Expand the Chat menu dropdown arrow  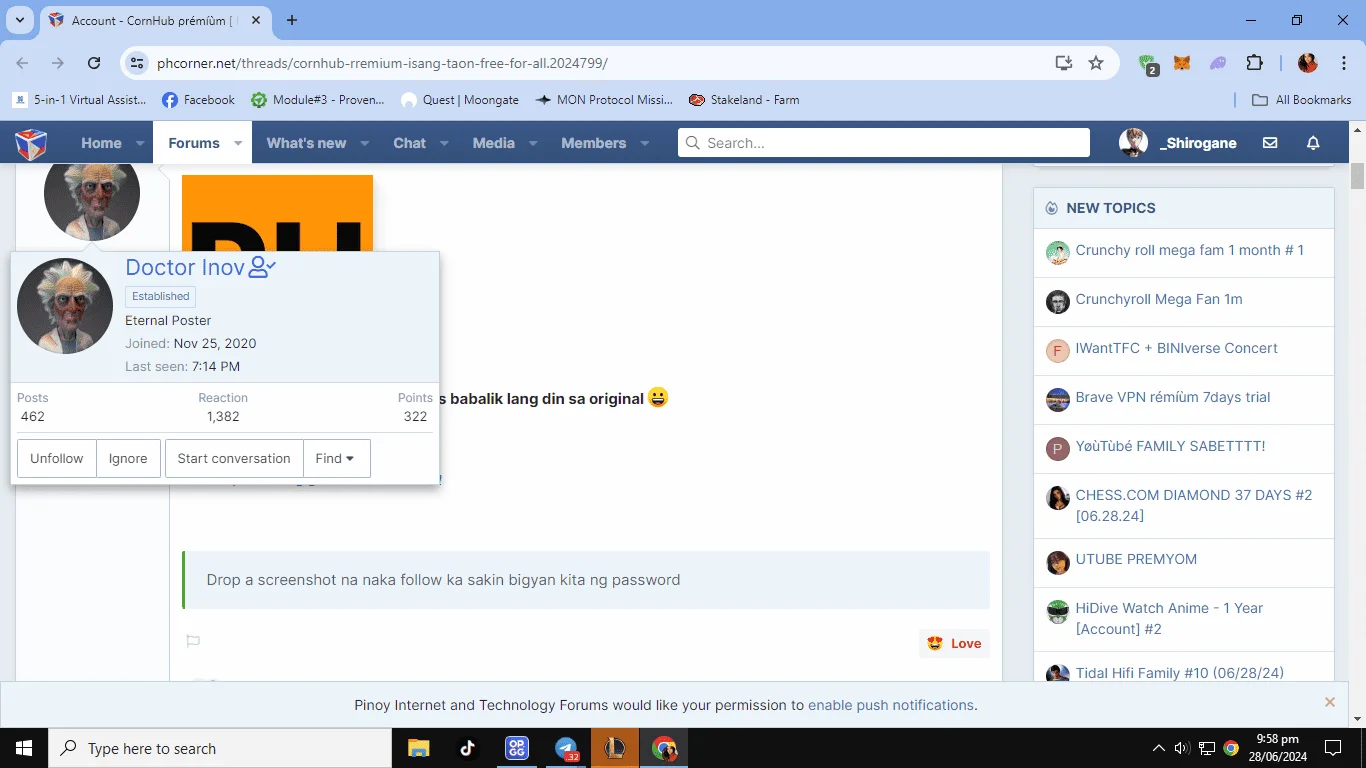[x=444, y=143]
